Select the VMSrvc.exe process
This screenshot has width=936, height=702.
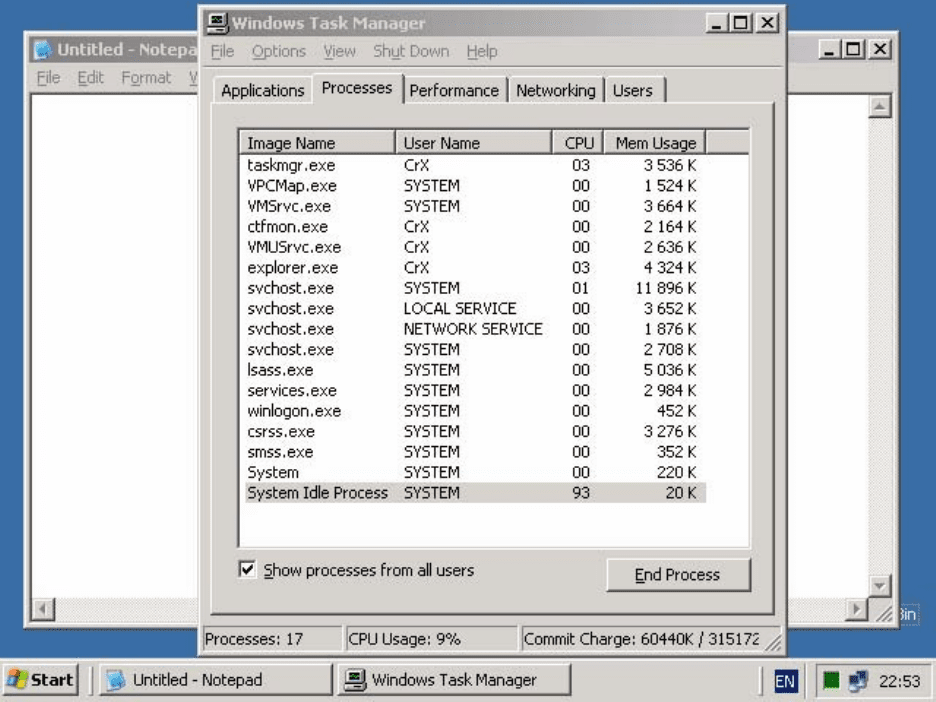pyautogui.click(x=475, y=206)
